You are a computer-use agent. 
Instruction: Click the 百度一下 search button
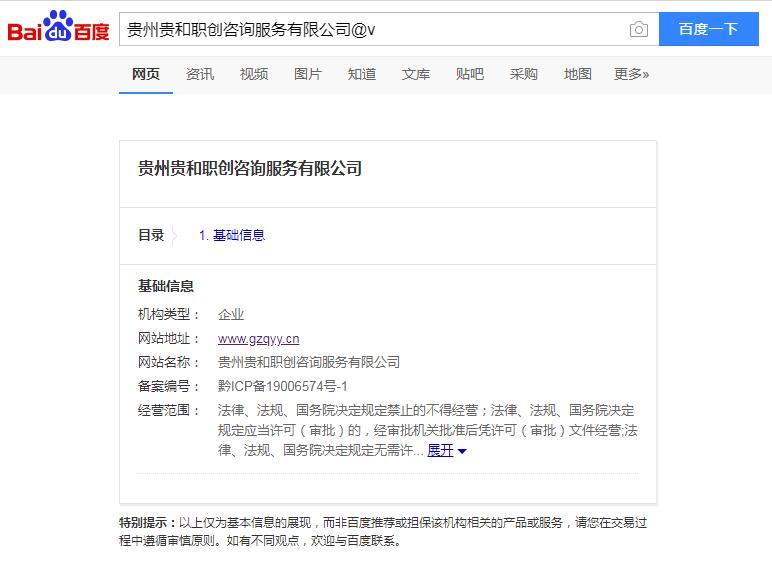click(708, 29)
